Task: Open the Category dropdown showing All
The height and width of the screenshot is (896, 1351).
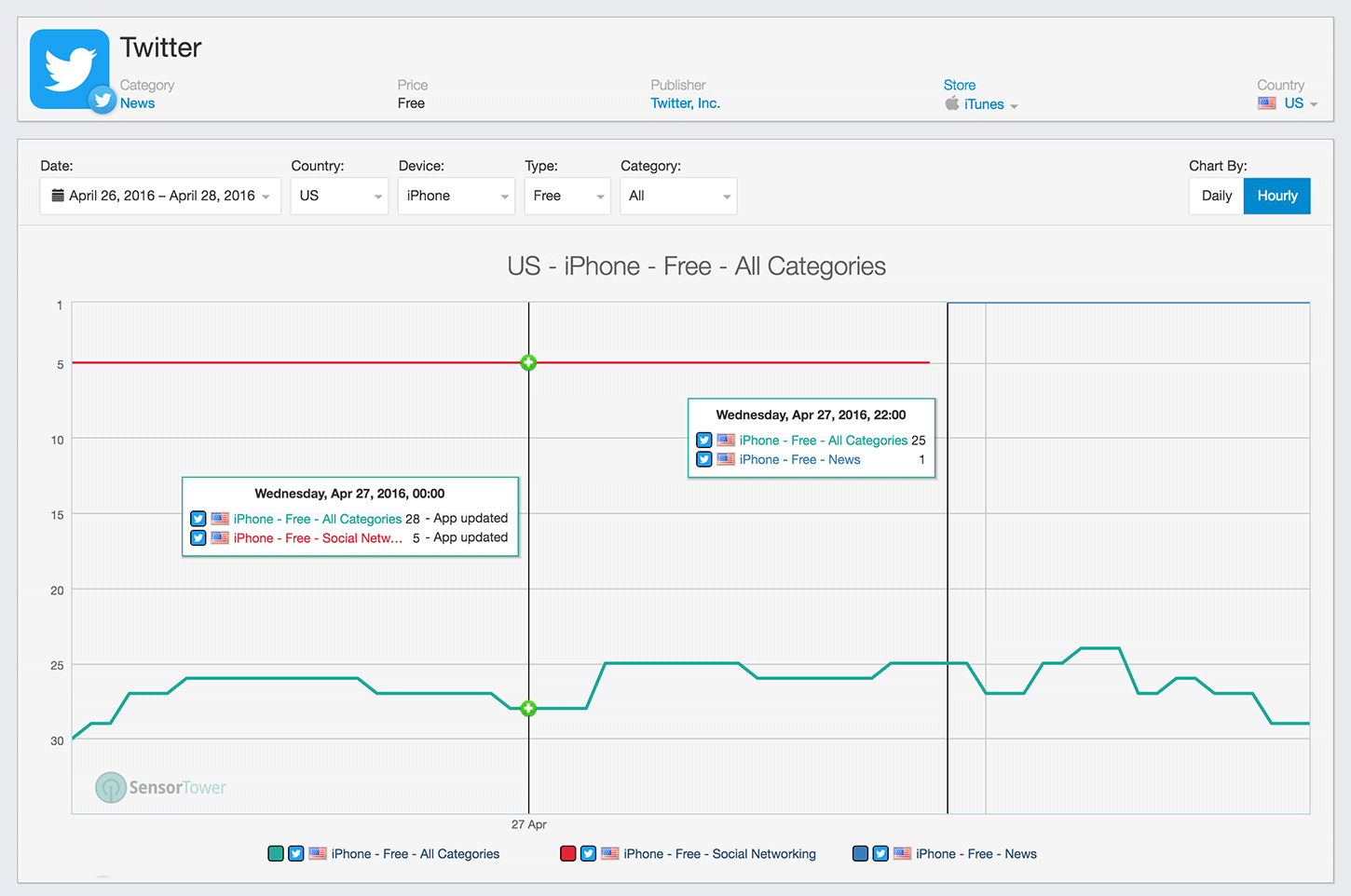Action: [678, 196]
